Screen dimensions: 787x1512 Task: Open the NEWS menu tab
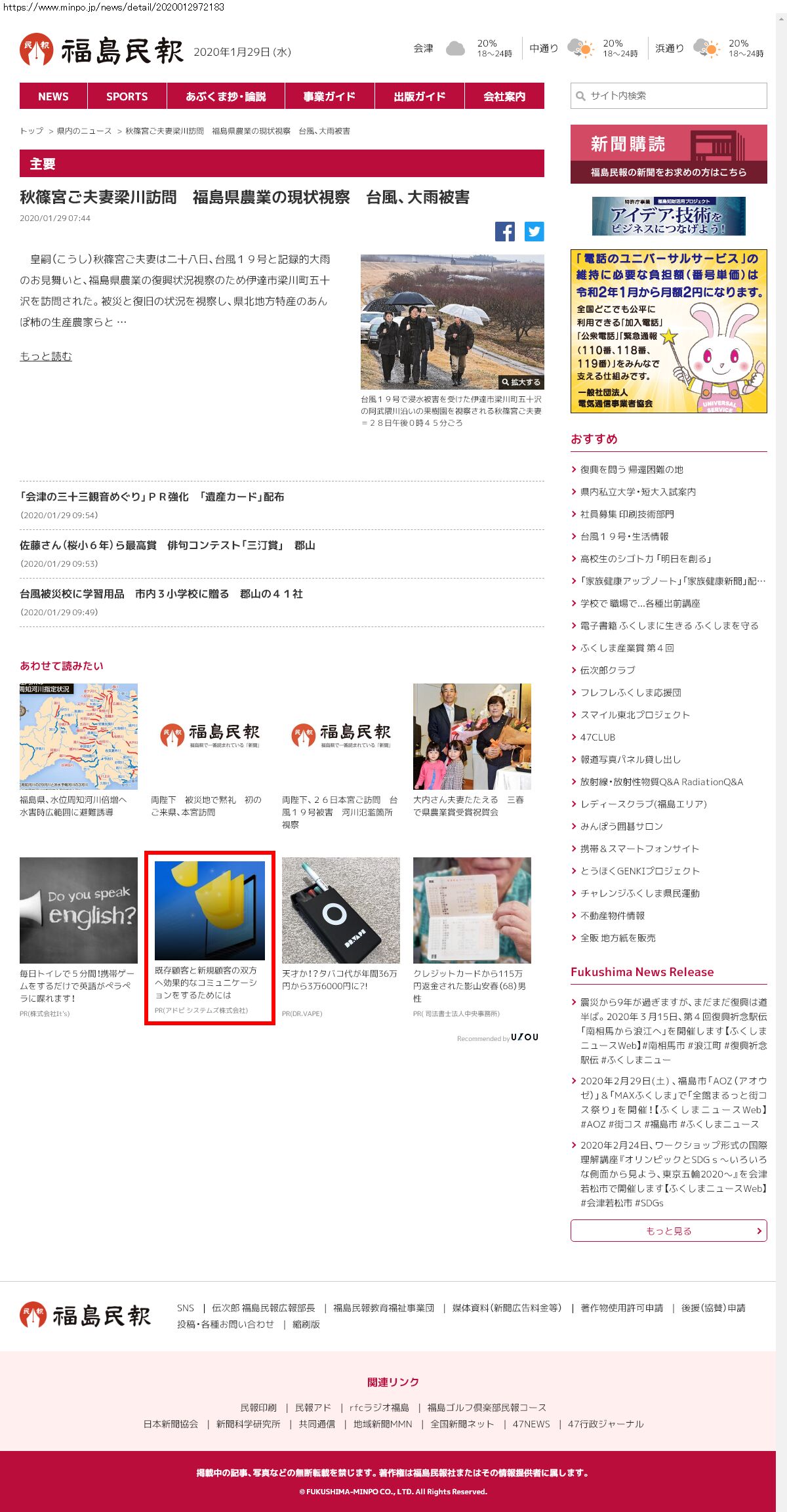(53, 96)
